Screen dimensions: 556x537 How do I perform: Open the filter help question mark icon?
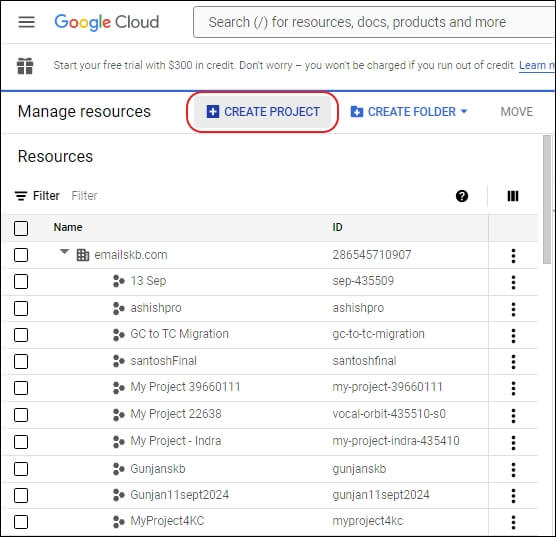point(462,196)
